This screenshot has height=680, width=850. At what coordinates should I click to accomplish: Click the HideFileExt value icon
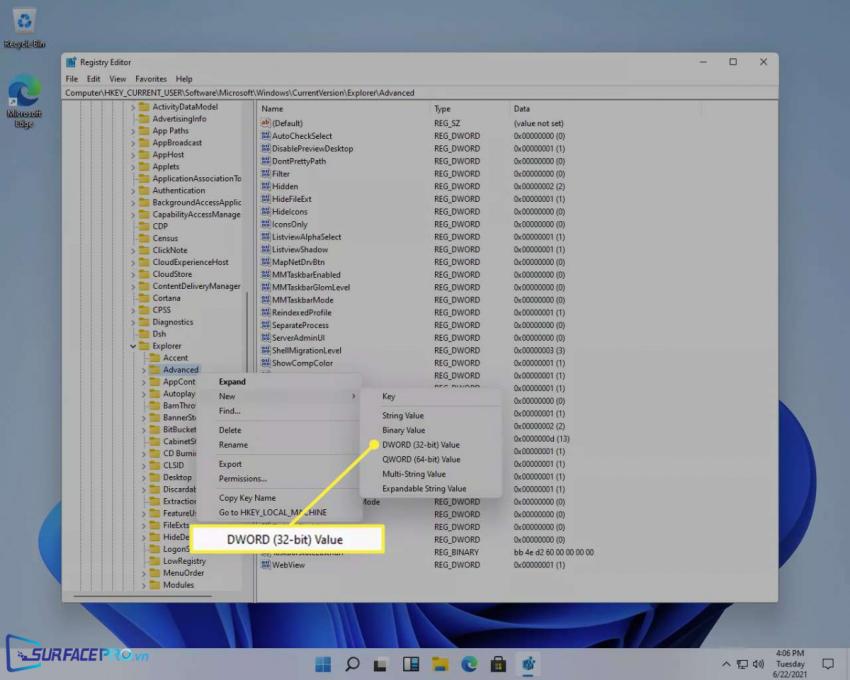pos(266,198)
